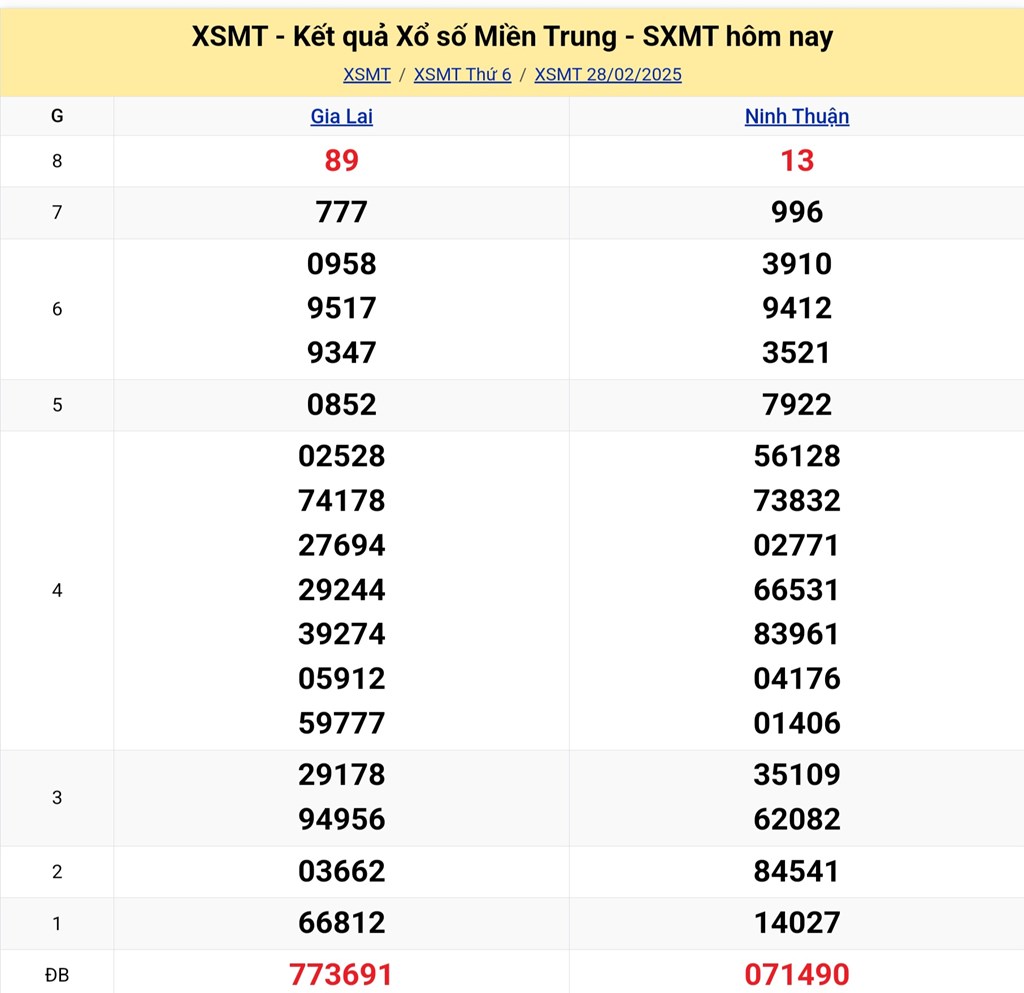Select Gia Lai prize 5 number 0852
This screenshot has width=1024, height=993.
pyautogui.click(x=341, y=405)
